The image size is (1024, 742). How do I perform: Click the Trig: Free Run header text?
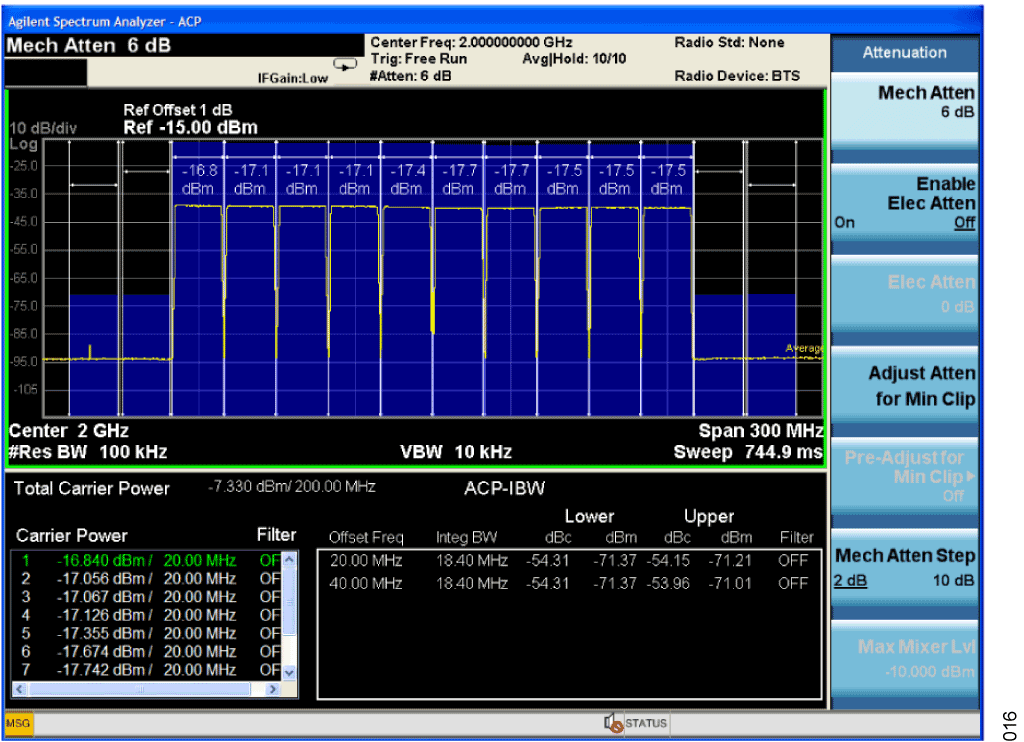(x=419, y=59)
